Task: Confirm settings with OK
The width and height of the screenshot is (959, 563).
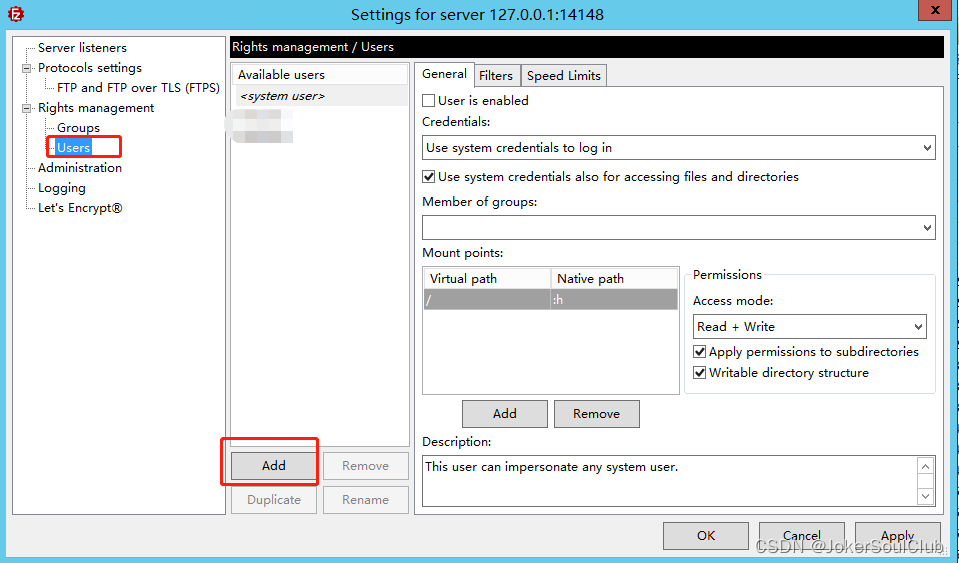Action: [706, 535]
